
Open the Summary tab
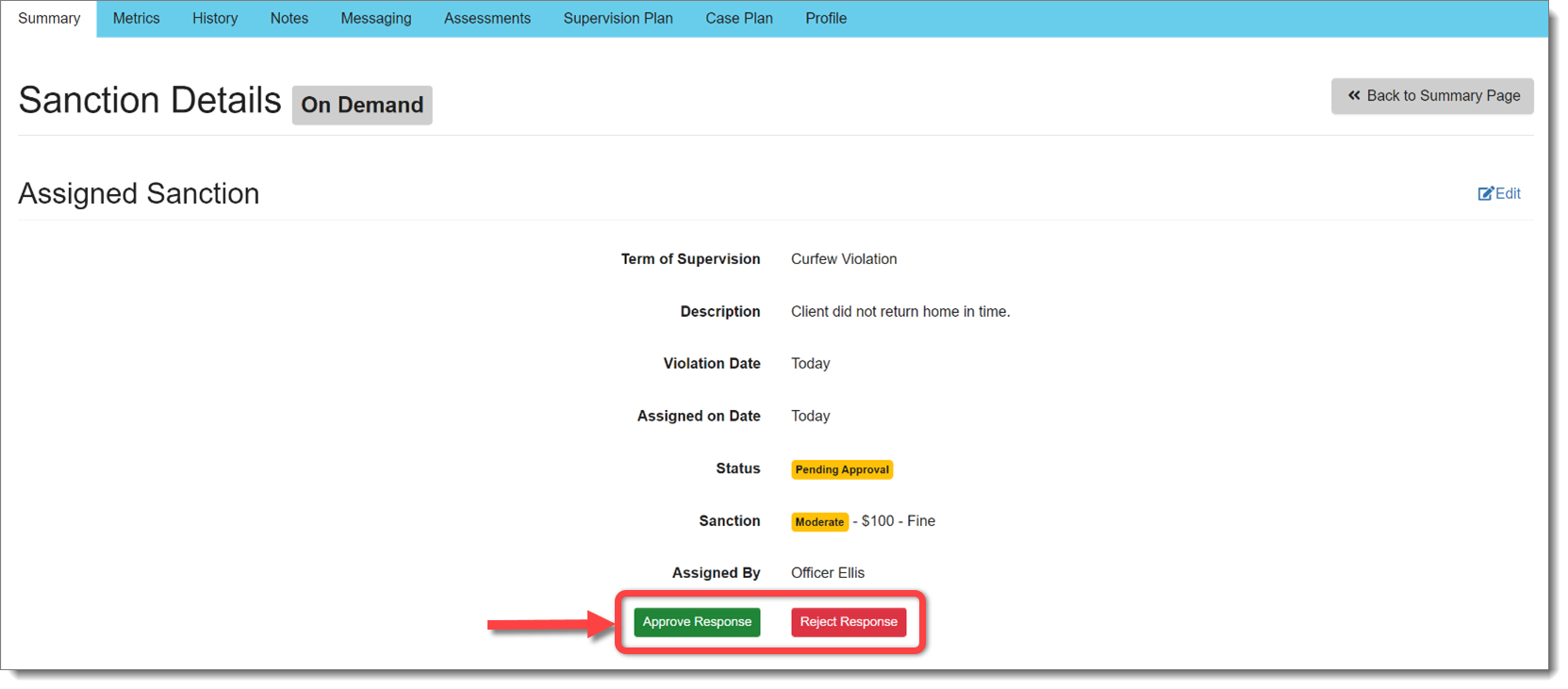tap(49, 19)
